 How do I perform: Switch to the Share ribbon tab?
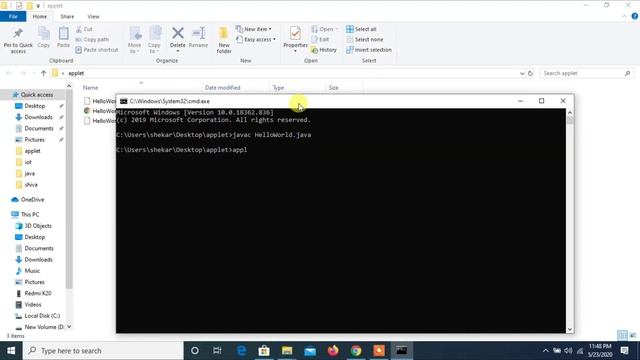(67, 16)
